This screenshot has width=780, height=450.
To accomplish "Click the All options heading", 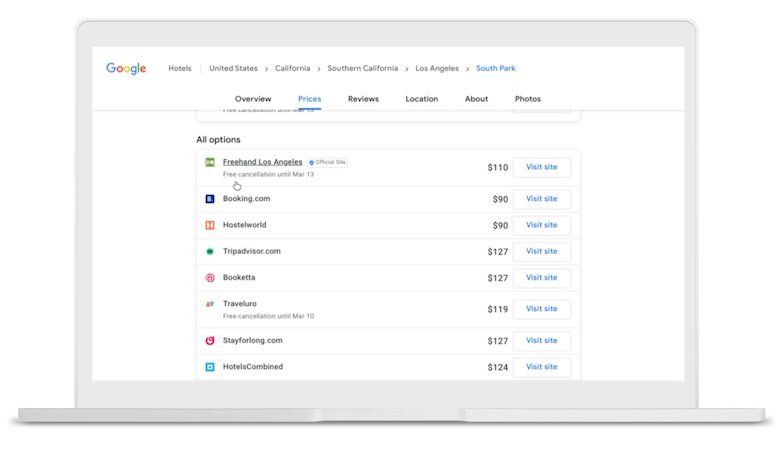I will pos(218,140).
